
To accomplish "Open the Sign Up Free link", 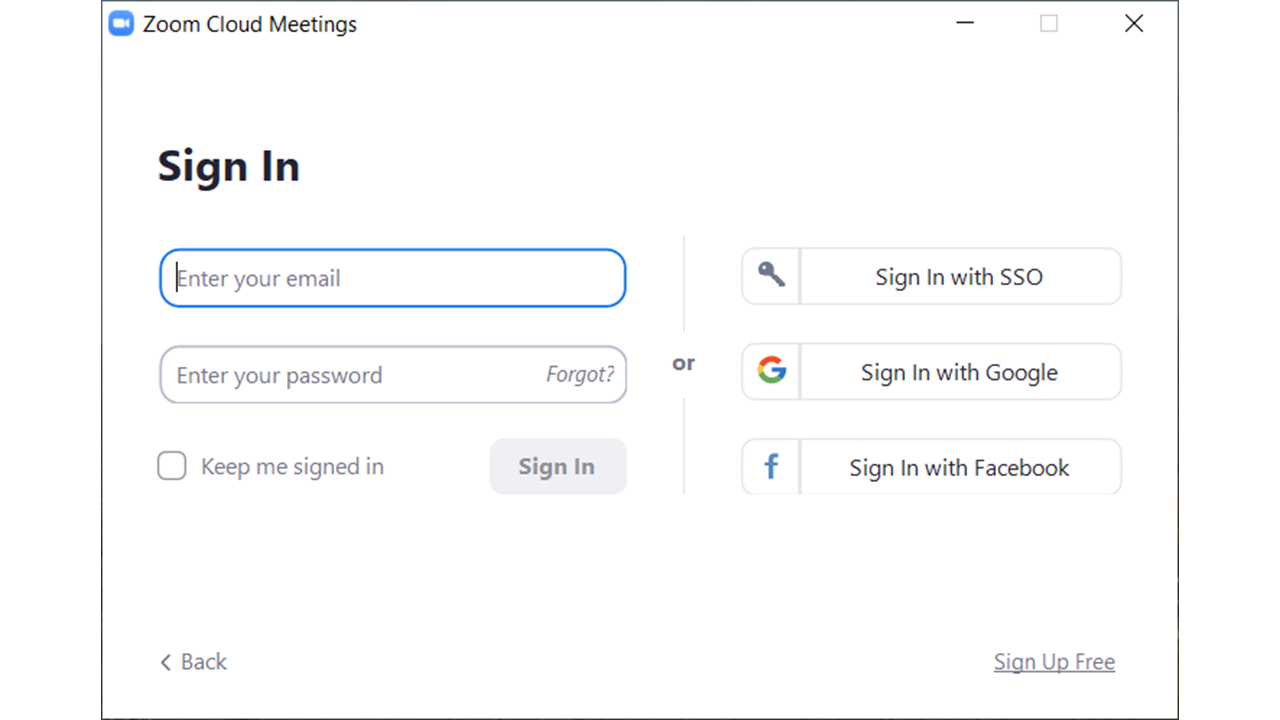I will [1054, 662].
